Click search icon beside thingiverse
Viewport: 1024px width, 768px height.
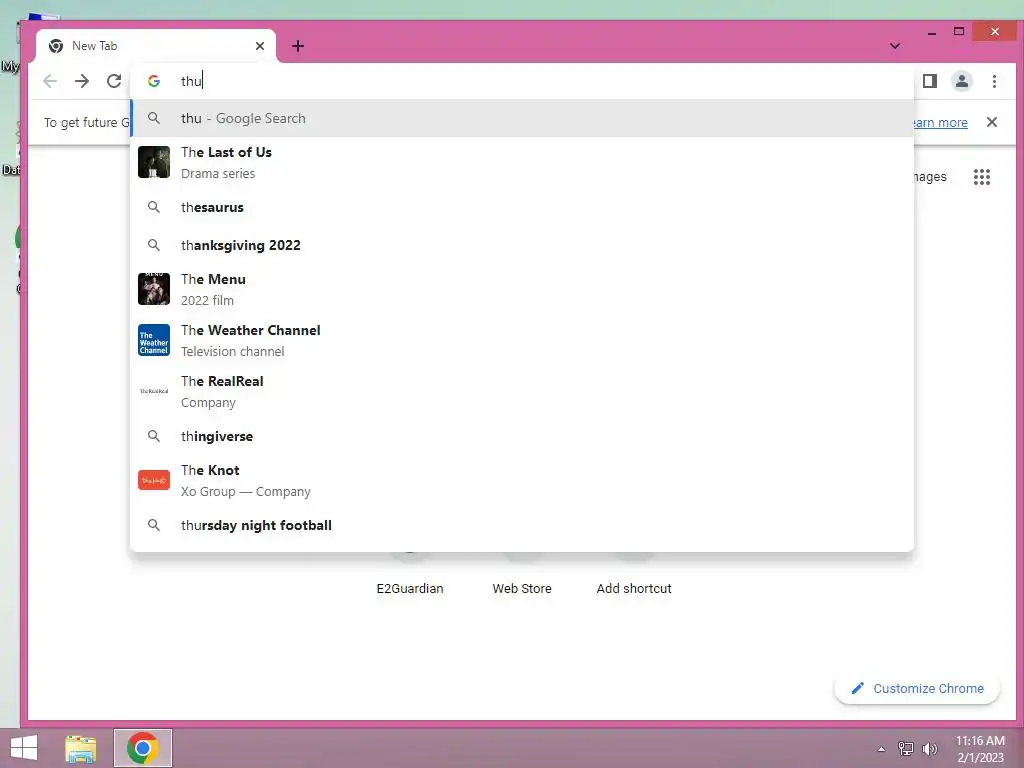(153, 436)
